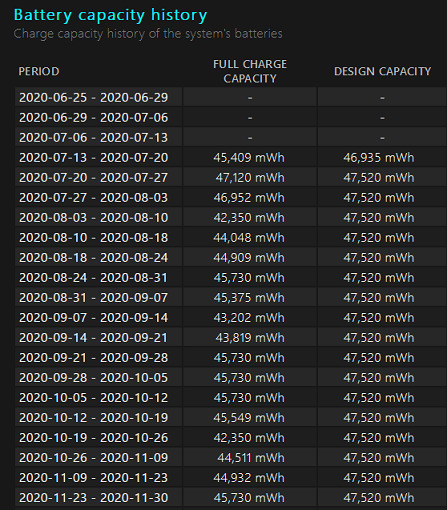Click 47,520 mWh design capacity for 2020-10-26 row
This screenshot has height=510, width=447.
379,458
